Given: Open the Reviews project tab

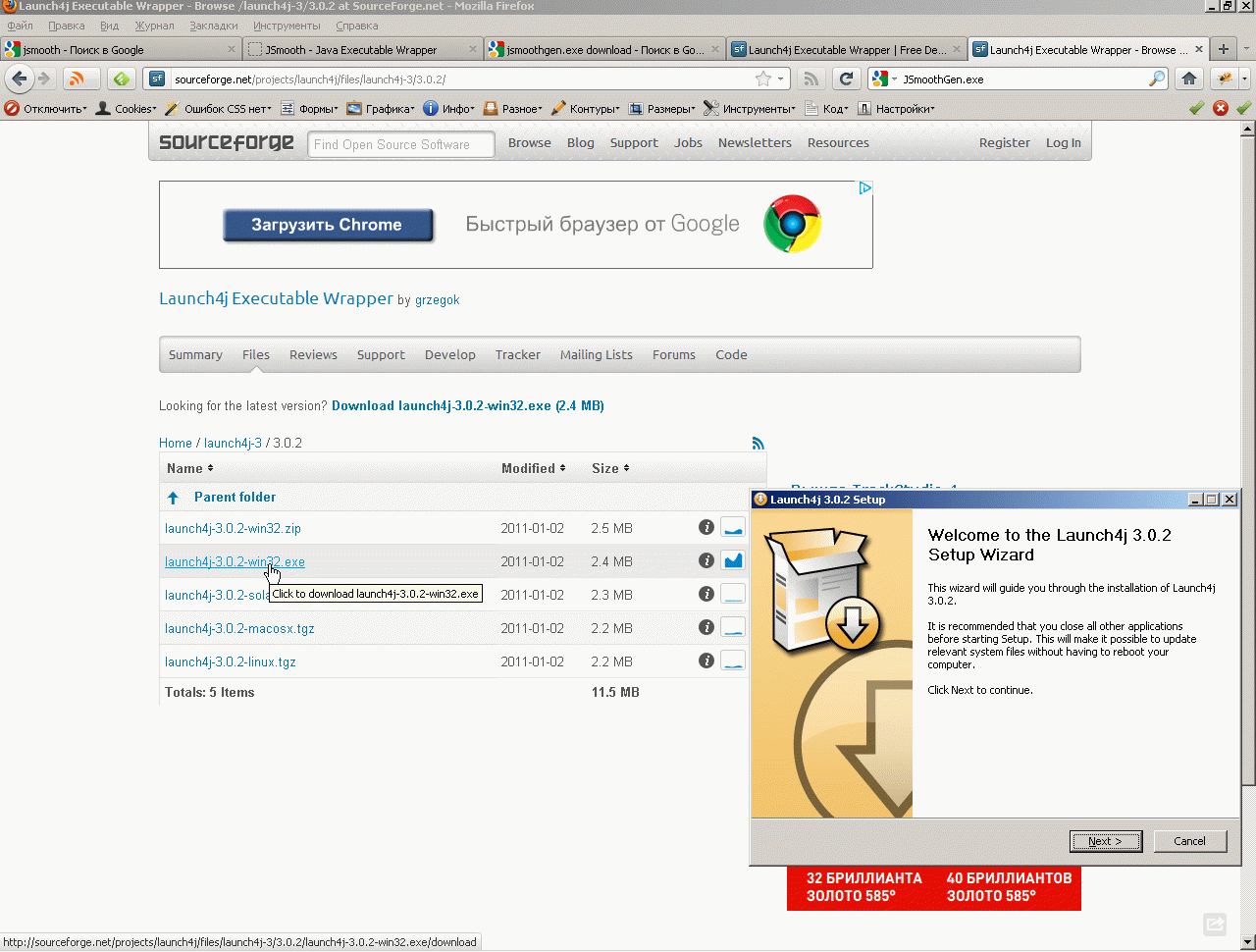Looking at the screenshot, I should tap(313, 355).
